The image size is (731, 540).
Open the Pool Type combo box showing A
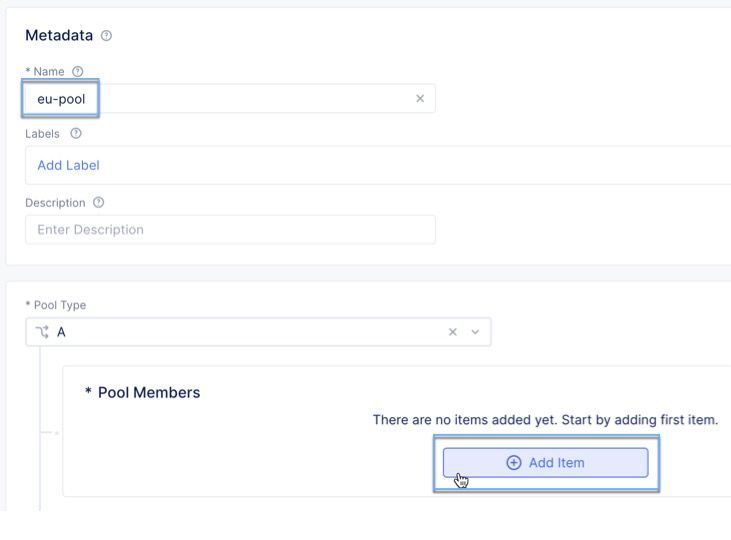tap(240, 332)
